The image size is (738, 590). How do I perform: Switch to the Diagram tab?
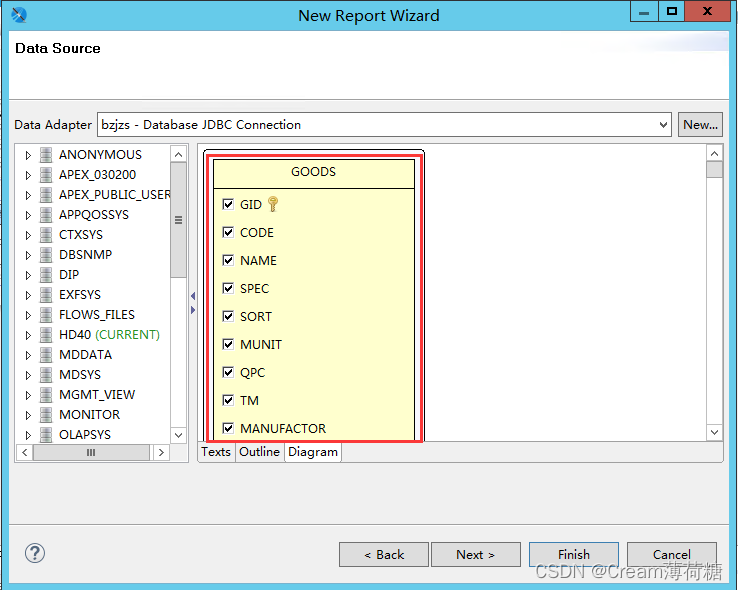point(313,452)
